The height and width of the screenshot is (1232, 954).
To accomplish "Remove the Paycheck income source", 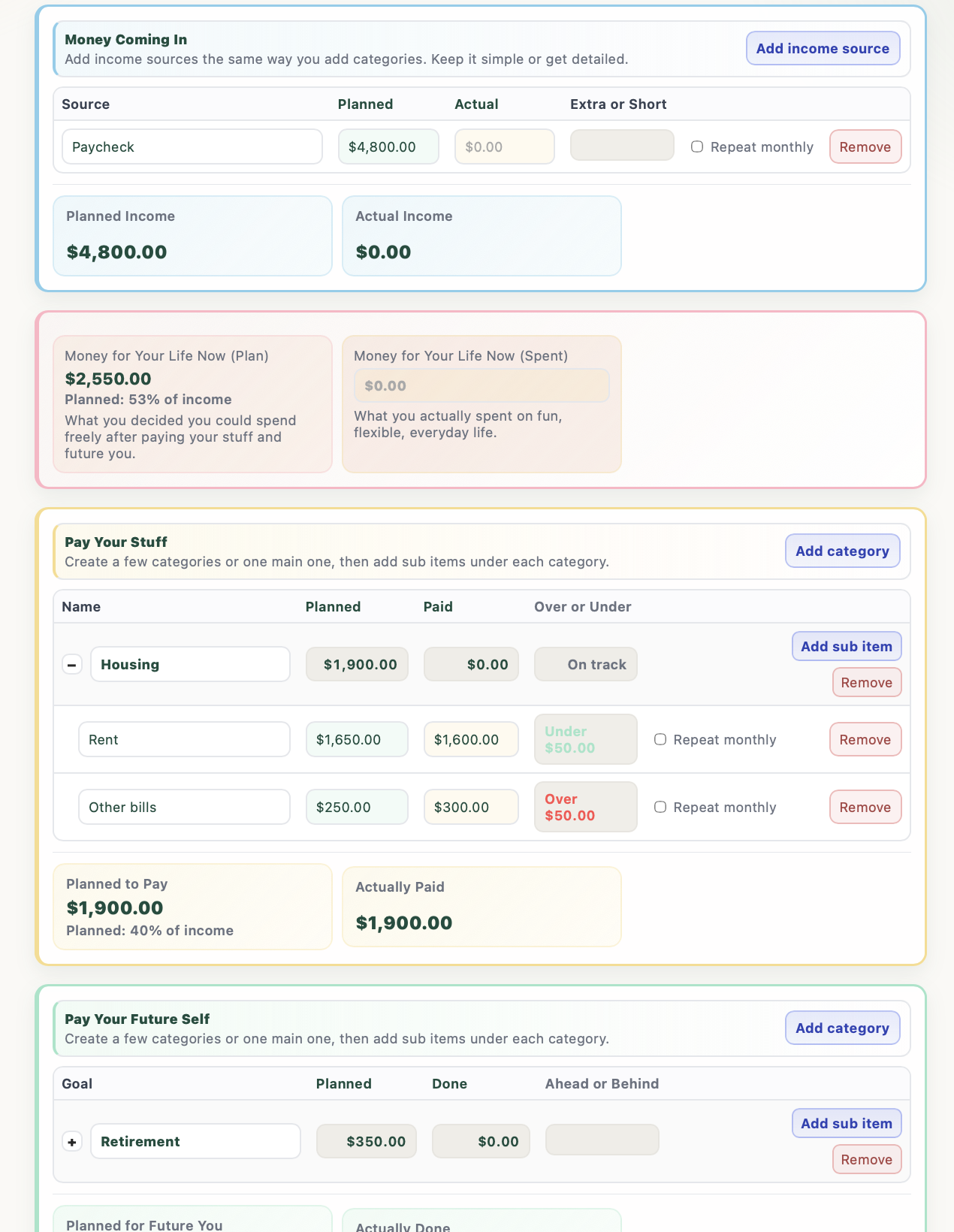I will (865, 146).
